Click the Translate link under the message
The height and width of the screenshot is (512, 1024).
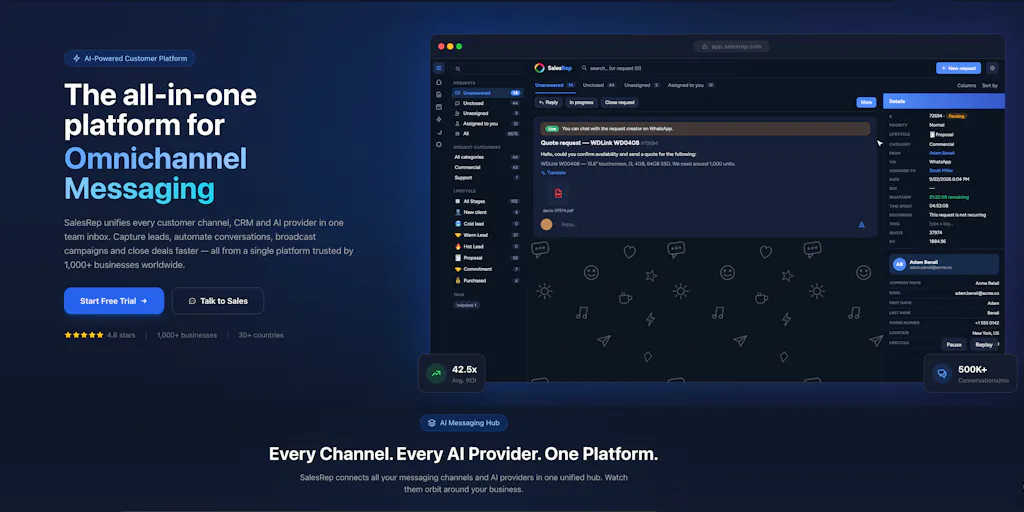[553, 173]
